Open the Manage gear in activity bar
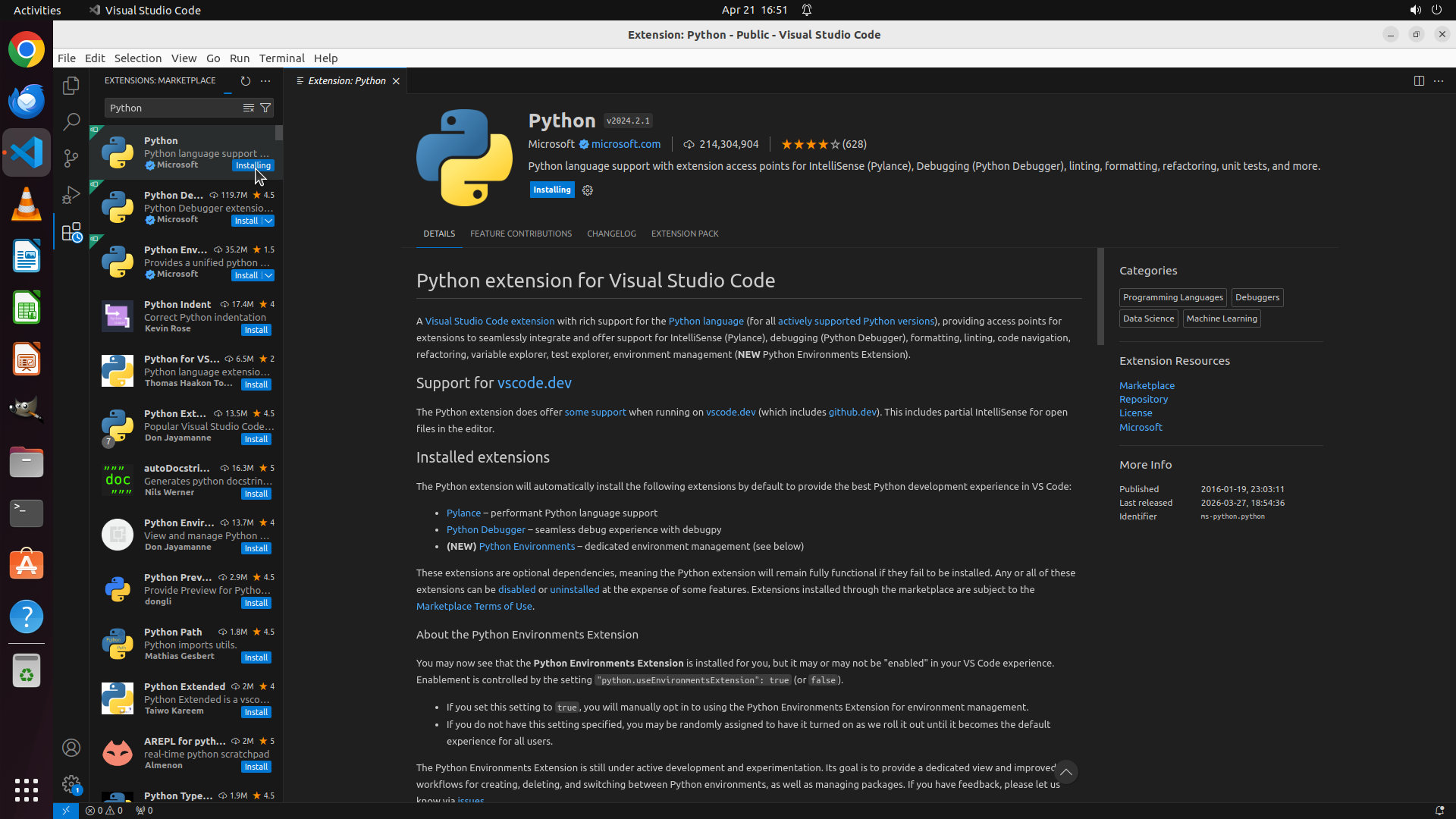Viewport: 1456px width, 819px height. [x=71, y=783]
